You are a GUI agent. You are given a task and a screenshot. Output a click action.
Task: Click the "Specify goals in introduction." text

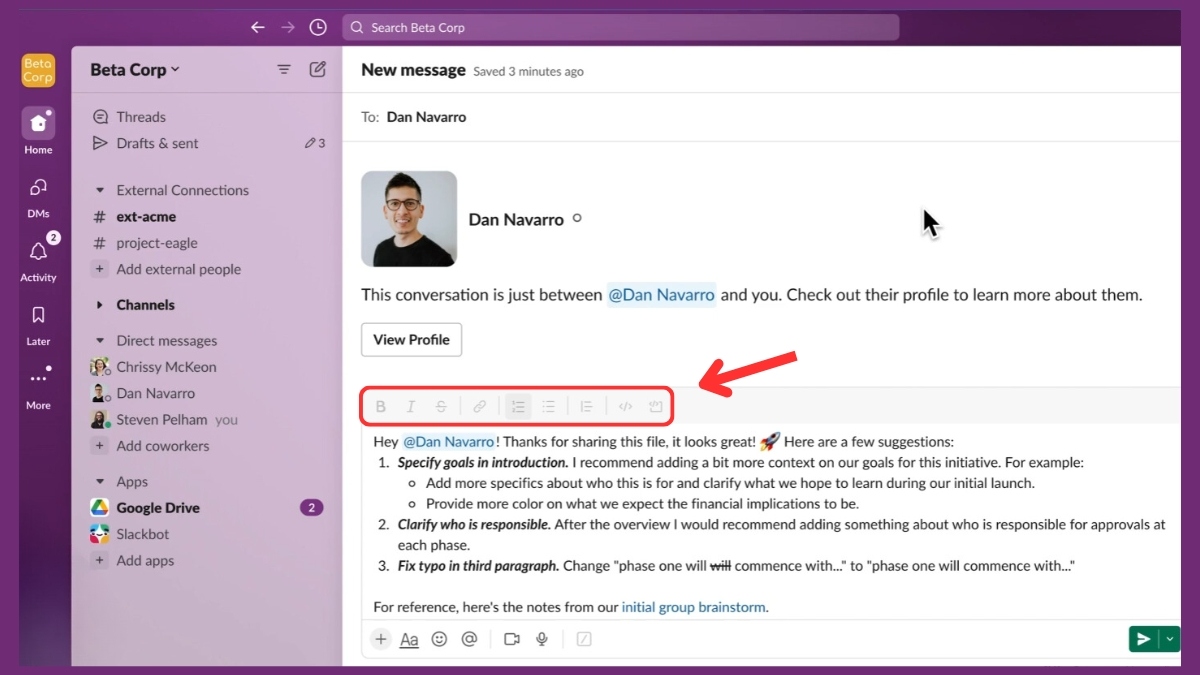click(483, 463)
